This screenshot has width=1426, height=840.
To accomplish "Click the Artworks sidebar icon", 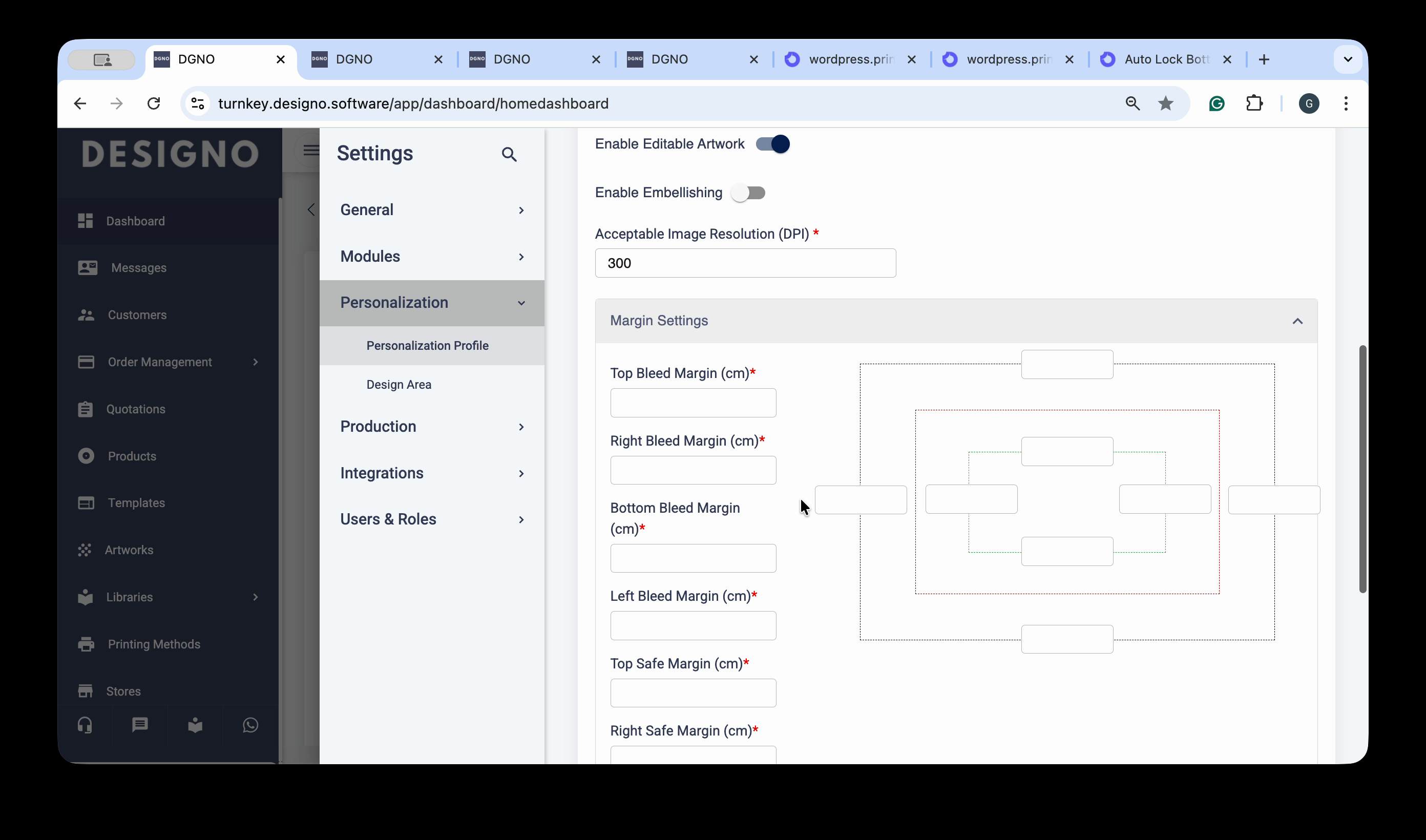I will [85, 550].
